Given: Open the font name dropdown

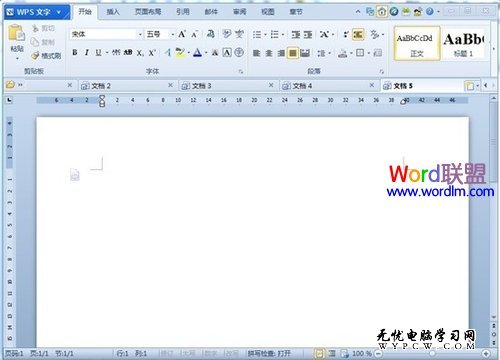Looking at the screenshot, I should tap(140, 34).
